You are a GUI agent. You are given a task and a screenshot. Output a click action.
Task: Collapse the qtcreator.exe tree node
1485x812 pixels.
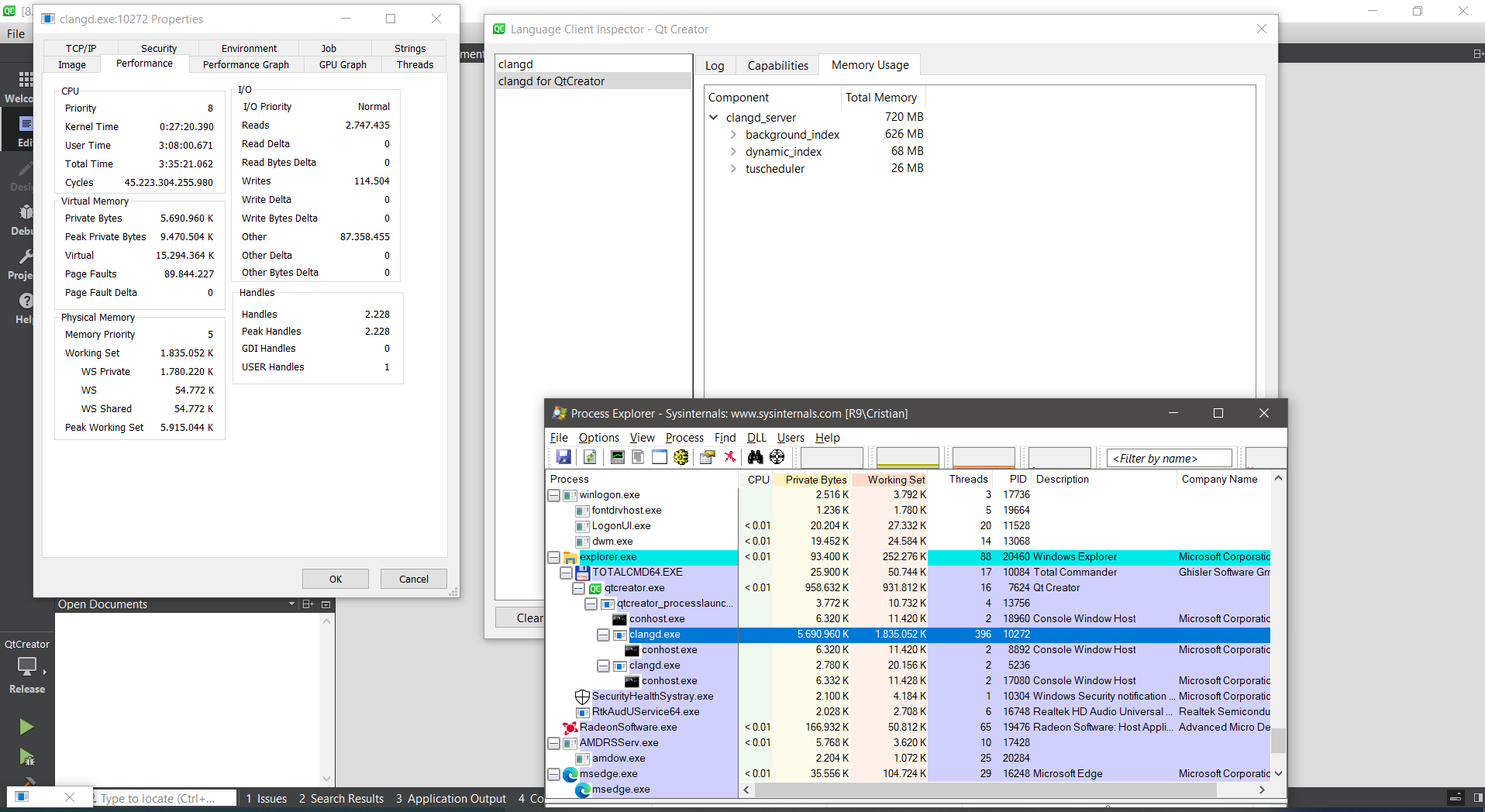coord(579,588)
